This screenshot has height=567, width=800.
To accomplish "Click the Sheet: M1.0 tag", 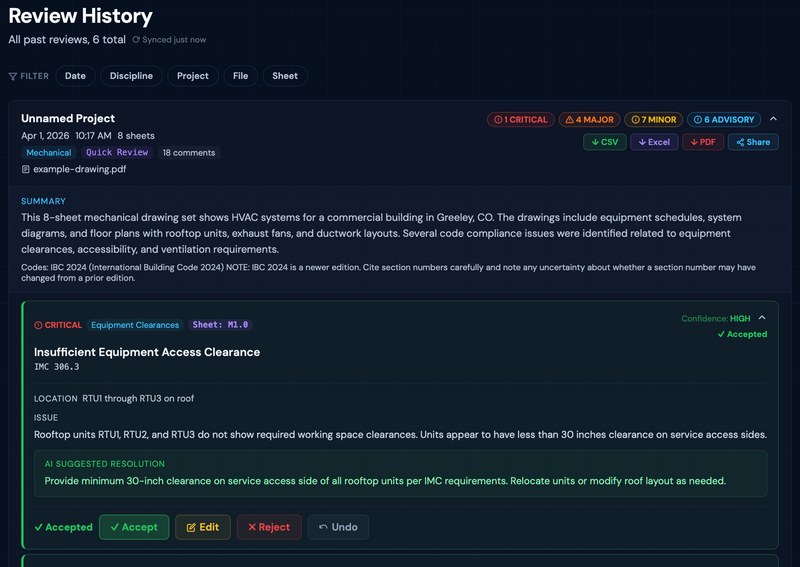I will coord(220,325).
